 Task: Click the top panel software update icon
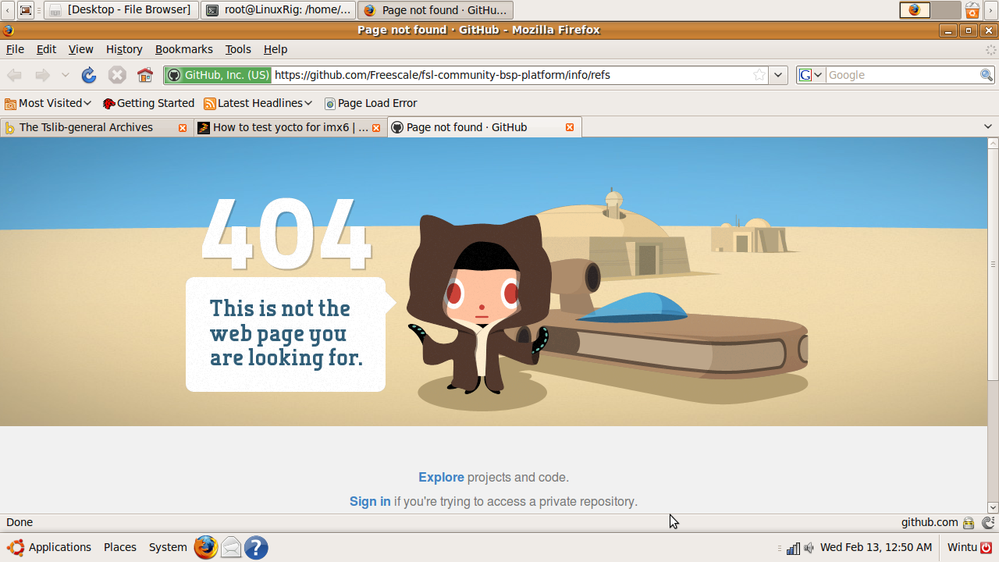coord(972,10)
